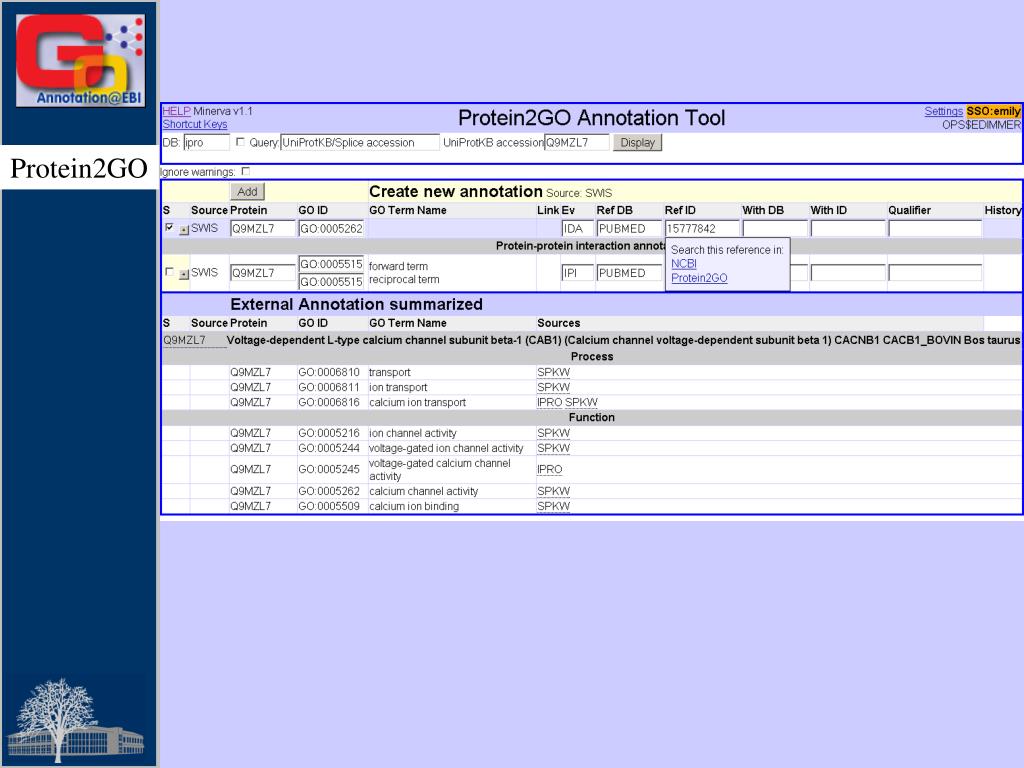
Task: Click SPKW source for calcium ion binding
Action: click(554, 506)
